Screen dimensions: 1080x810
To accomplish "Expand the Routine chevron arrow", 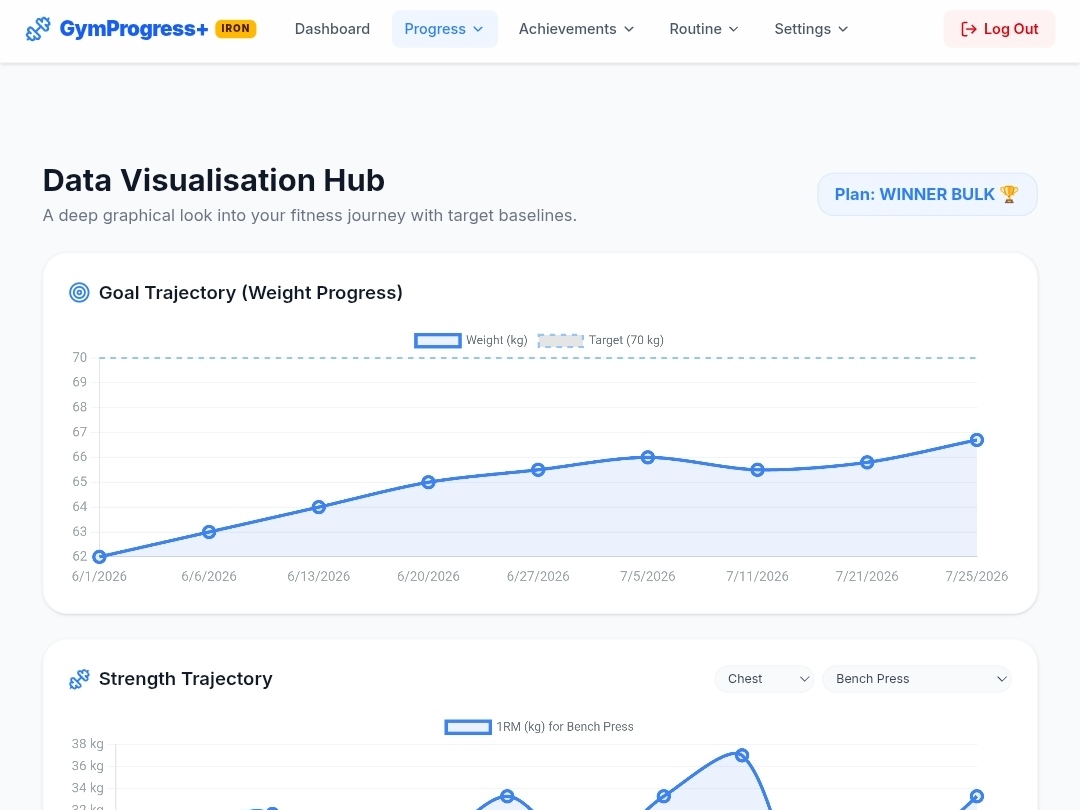I will click(734, 29).
